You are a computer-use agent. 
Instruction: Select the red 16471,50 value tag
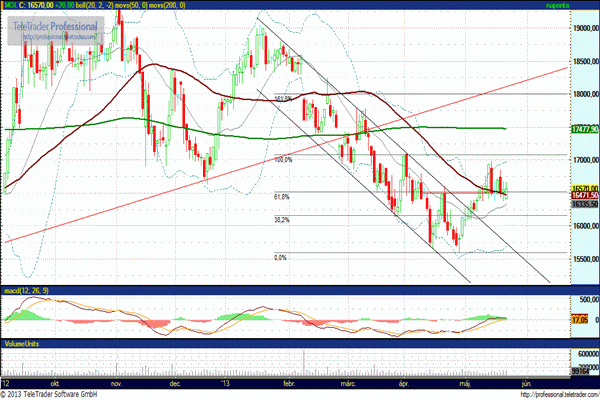pyautogui.click(x=585, y=196)
